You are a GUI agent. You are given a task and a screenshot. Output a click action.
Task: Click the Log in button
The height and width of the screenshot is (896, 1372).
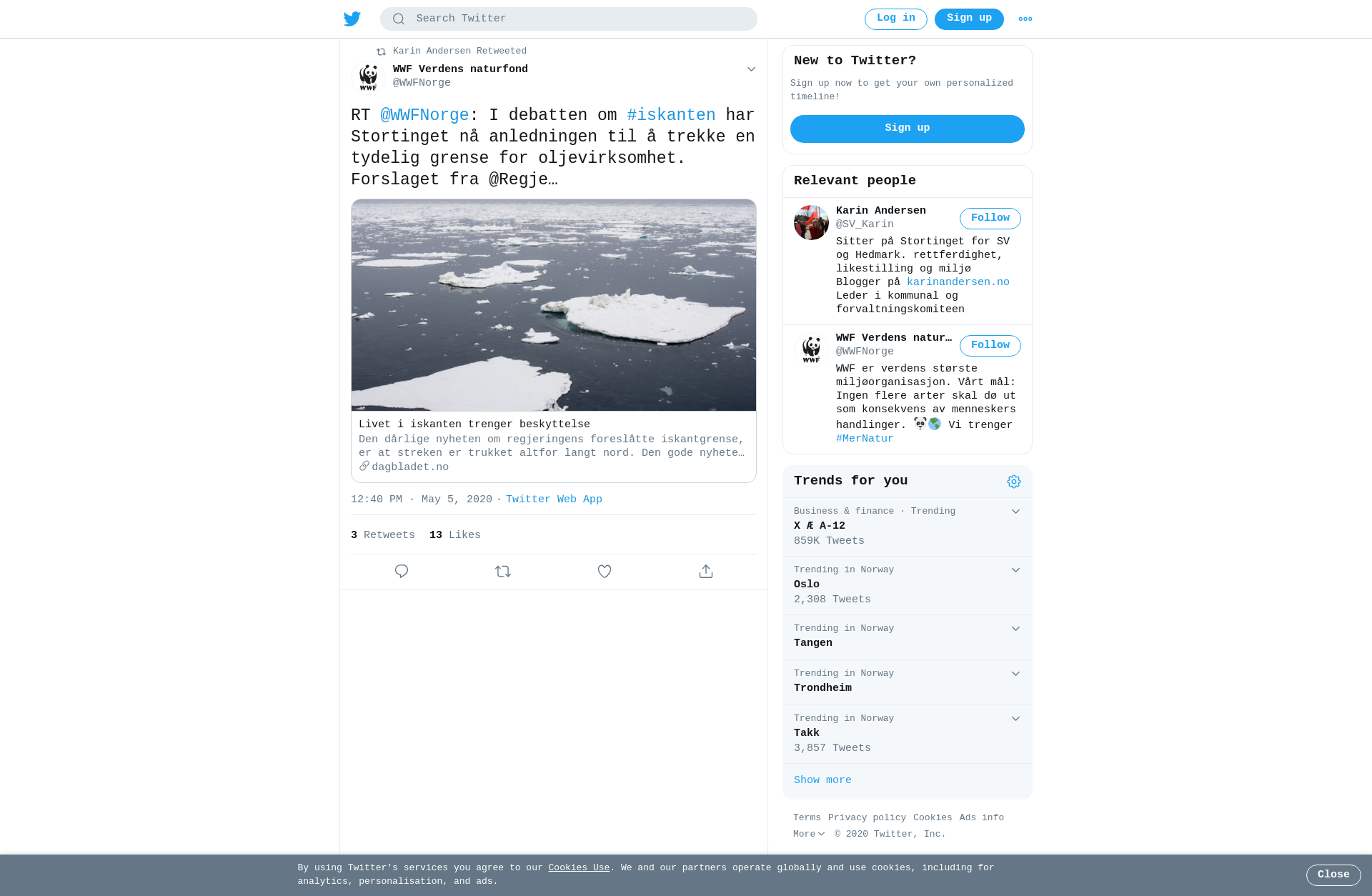pos(896,19)
